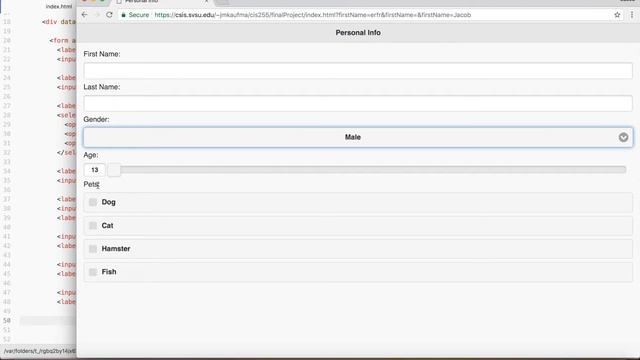Click the <div data line in editor
The image size is (640, 360).
coord(59,22)
